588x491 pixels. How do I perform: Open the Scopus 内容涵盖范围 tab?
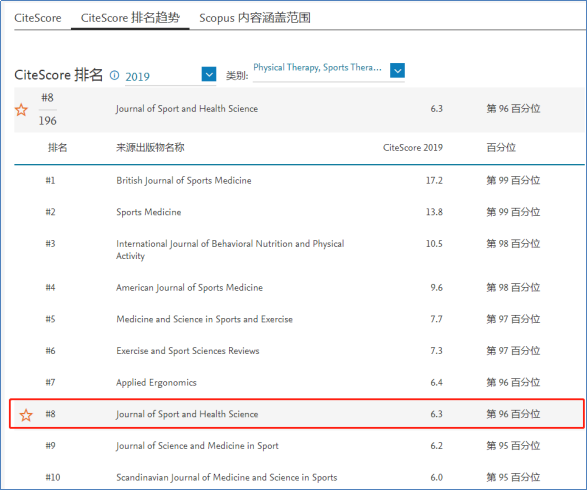255,18
